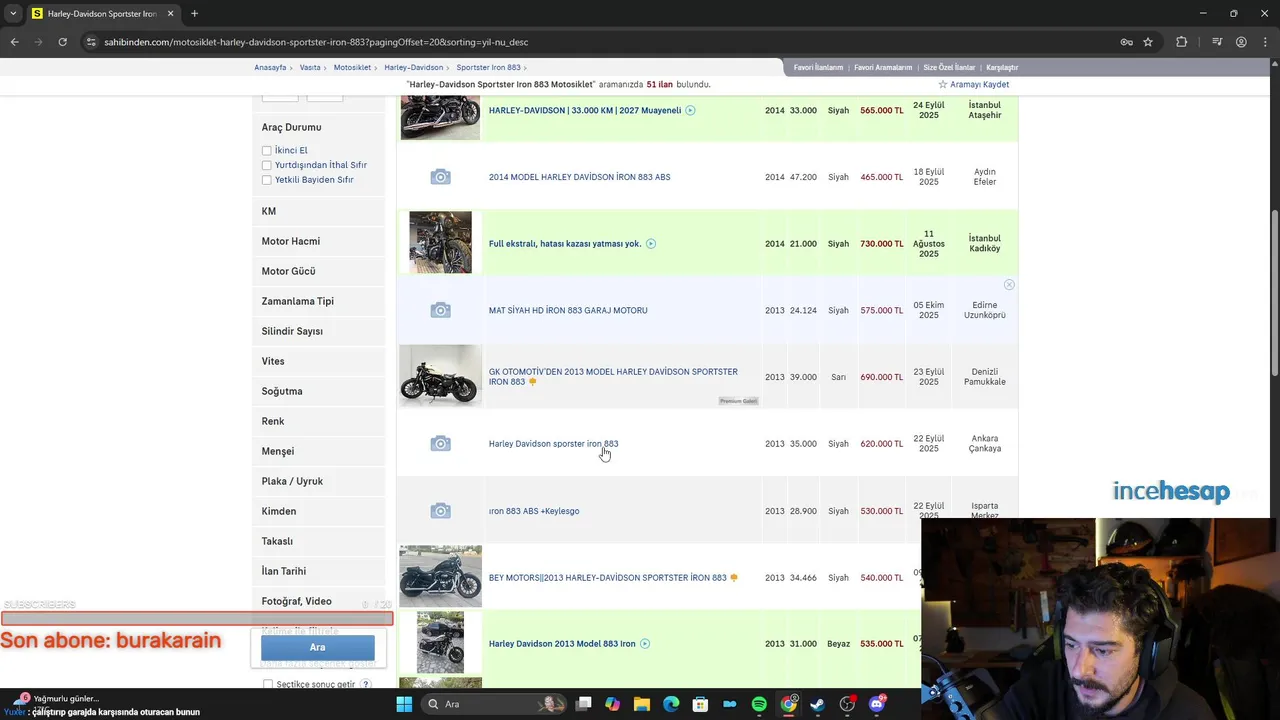1280x720 pixels.
Task: Open Windows Start menu
Action: click(x=404, y=704)
